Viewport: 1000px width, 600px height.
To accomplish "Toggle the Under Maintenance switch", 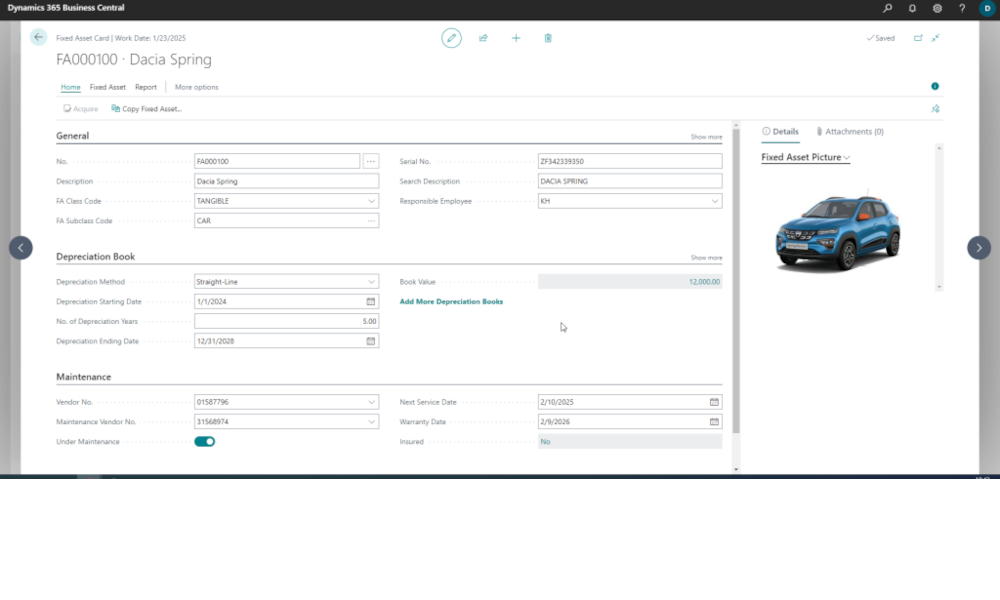I will pyautogui.click(x=205, y=442).
